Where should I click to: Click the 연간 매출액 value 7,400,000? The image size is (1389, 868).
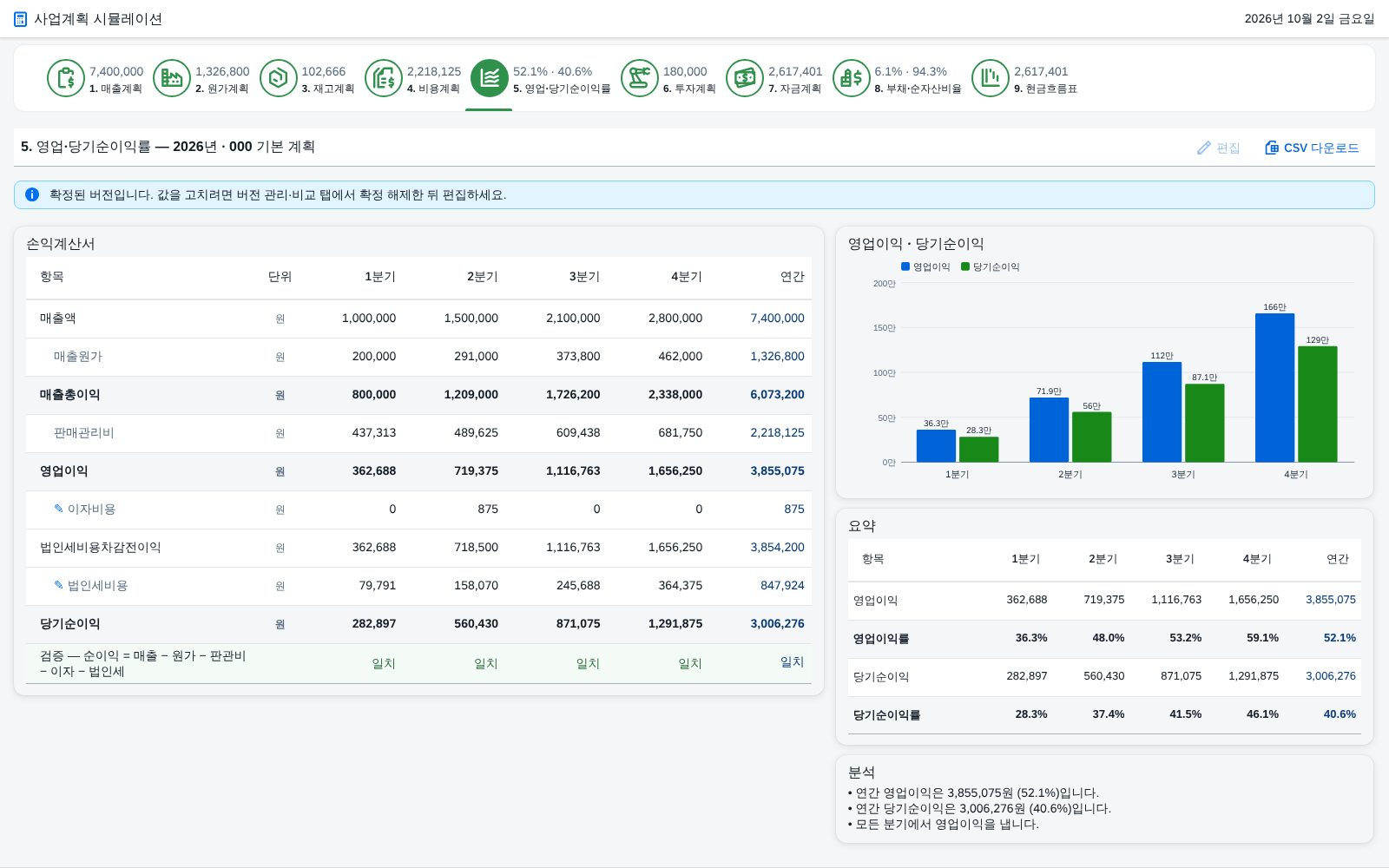tap(777, 319)
